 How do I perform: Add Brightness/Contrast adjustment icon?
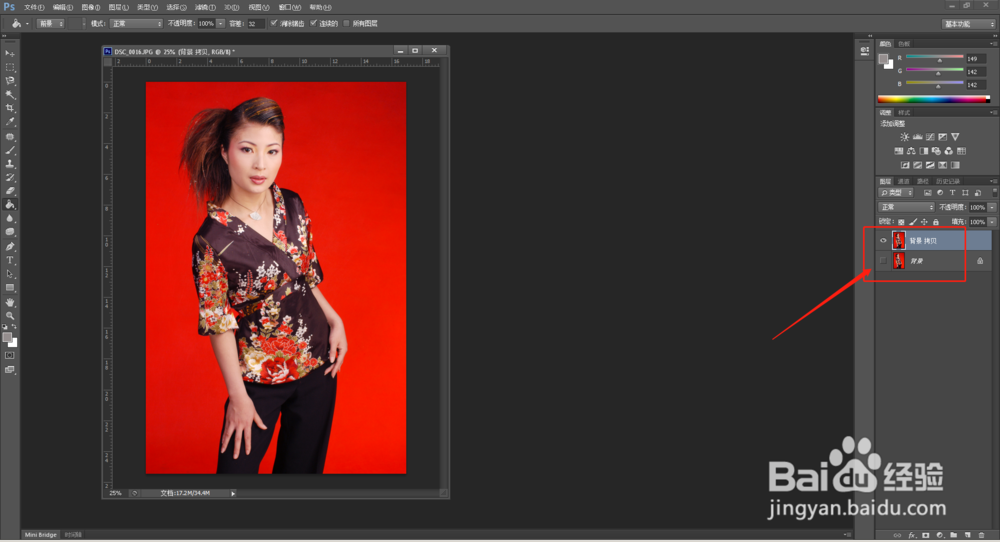click(x=904, y=137)
